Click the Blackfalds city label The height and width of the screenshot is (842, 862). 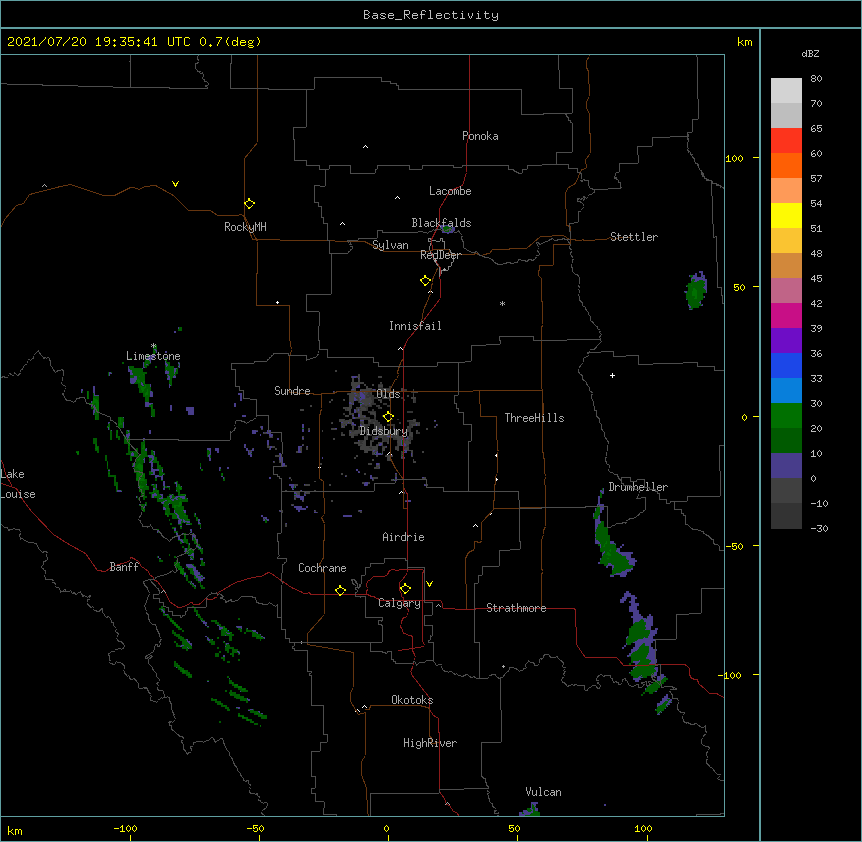pos(441,223)
